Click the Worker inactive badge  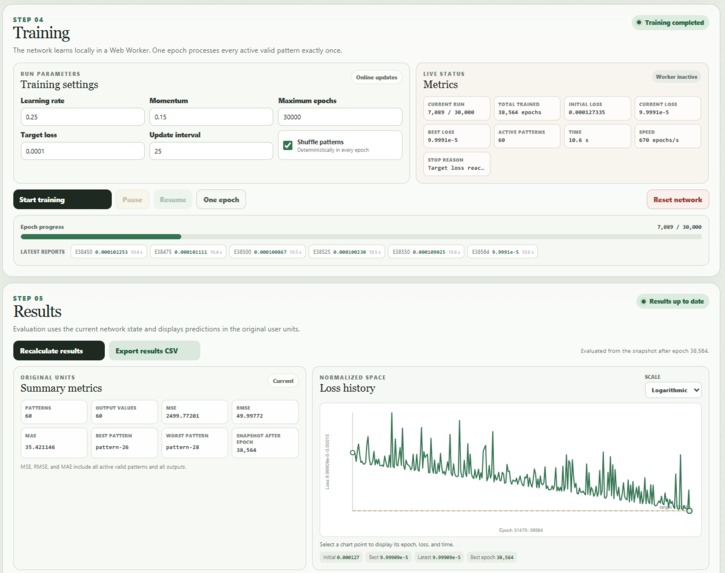(x=676, y=77)
